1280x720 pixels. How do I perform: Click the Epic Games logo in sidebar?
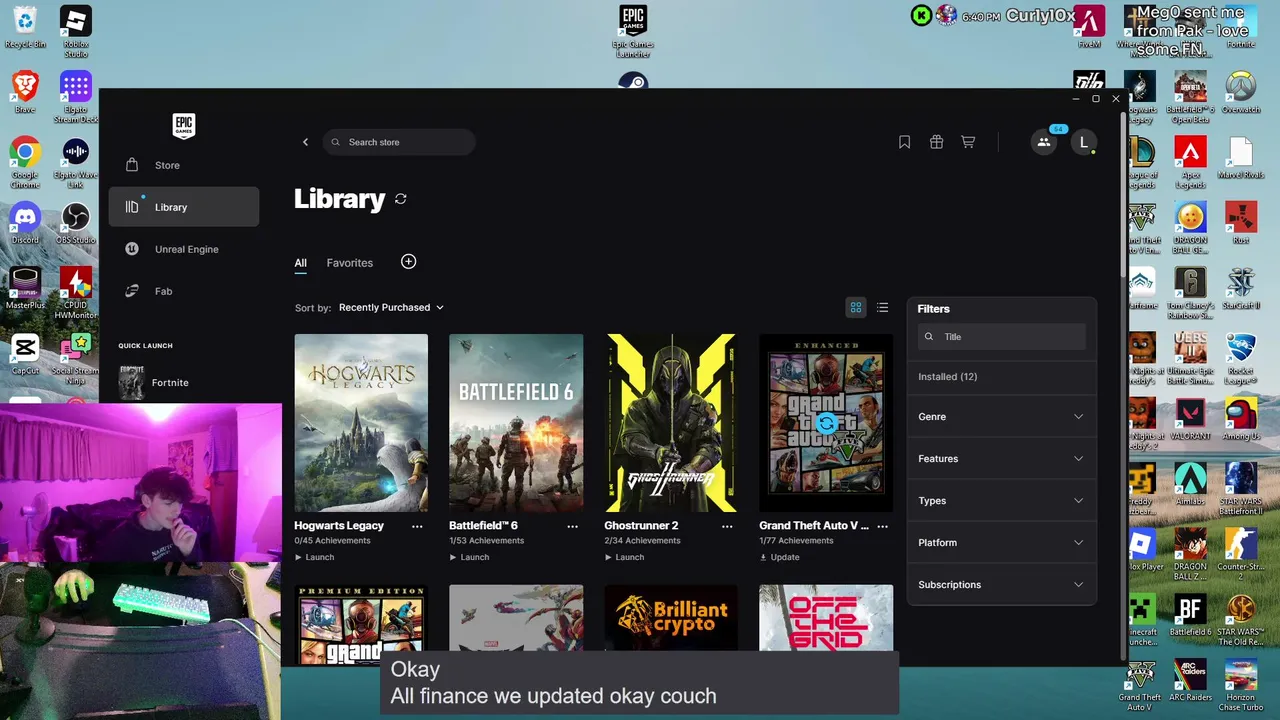[x=184, y=125]
